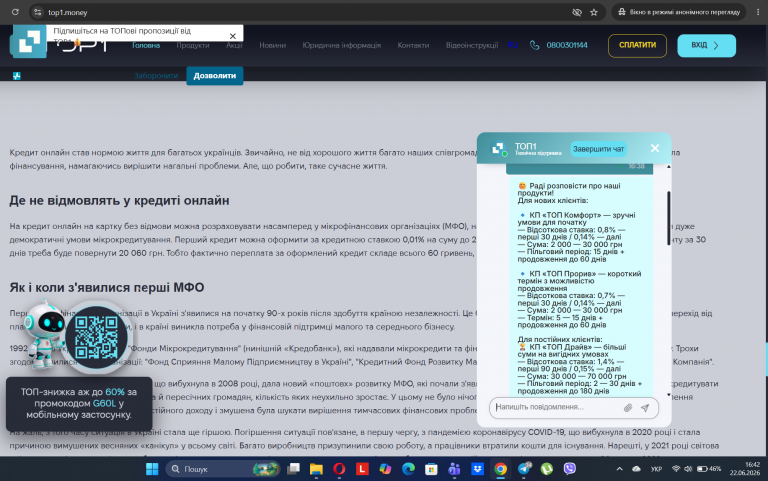The height and width of the screenshot is (481, 768).
Task: Click the ВХІД login button
Action: click(x=706, y=46)
